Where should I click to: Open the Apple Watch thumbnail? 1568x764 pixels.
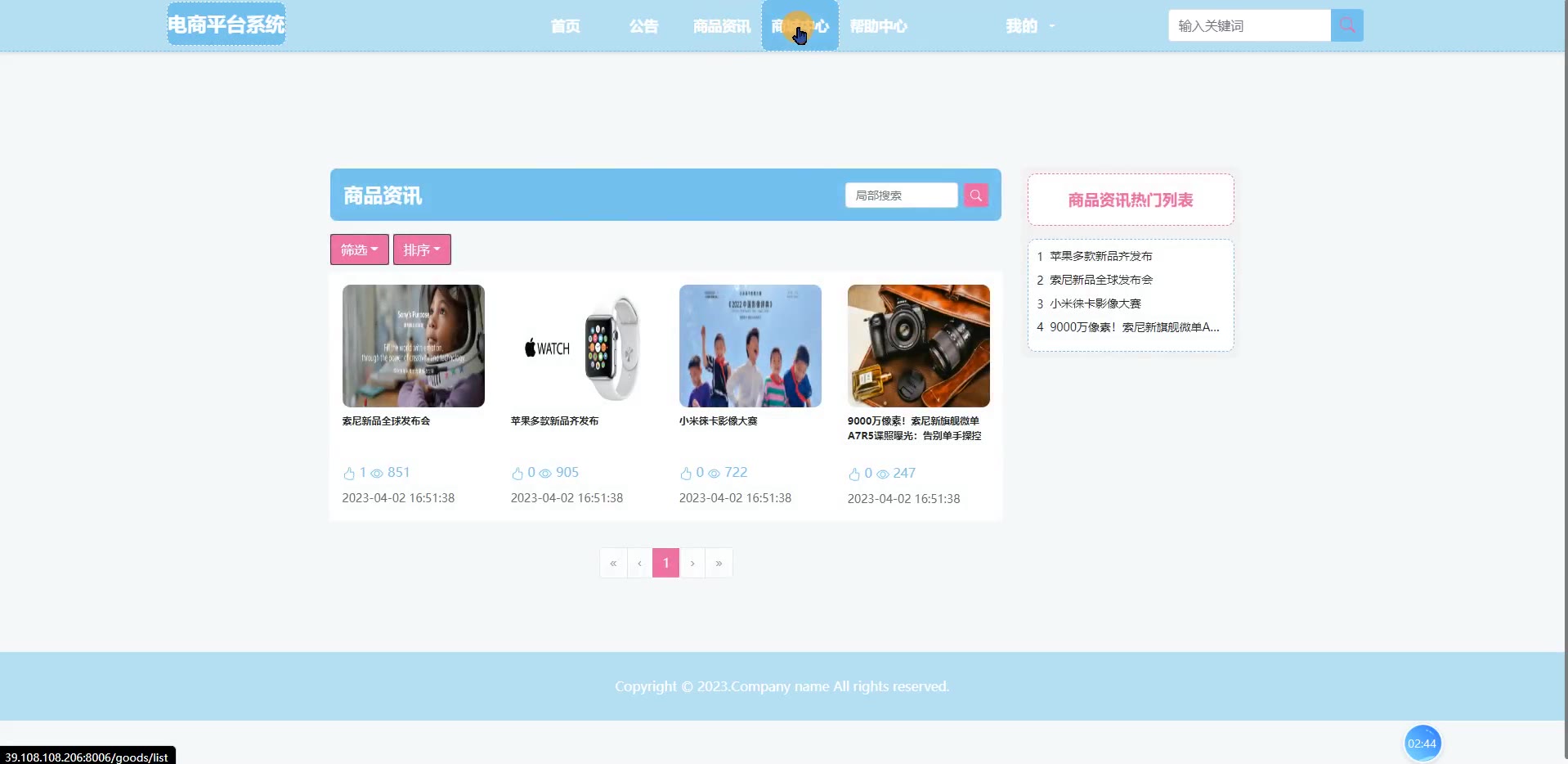tap(582, 346)
